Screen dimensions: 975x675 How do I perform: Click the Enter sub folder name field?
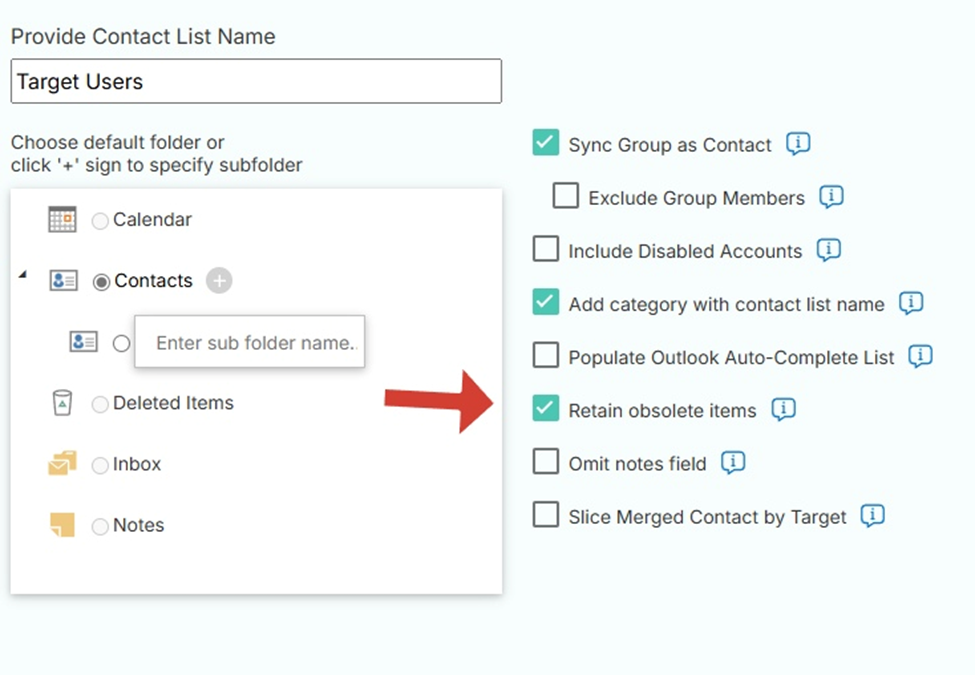(x=250, y=342)
